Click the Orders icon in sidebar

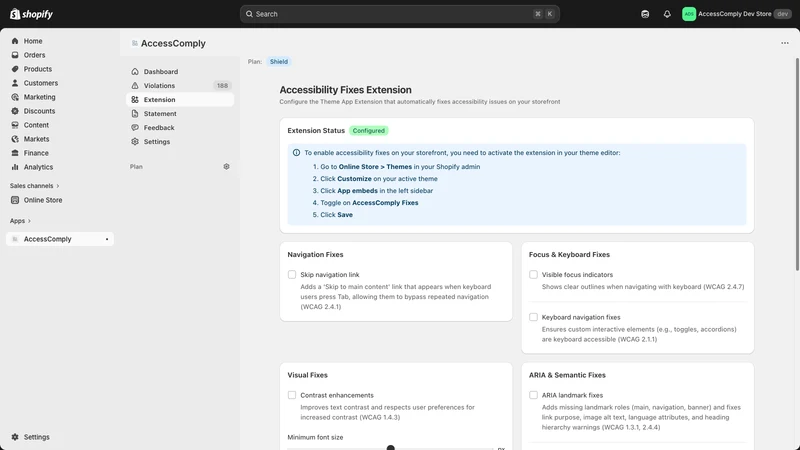pyautogui.click(x=15, y=55)
